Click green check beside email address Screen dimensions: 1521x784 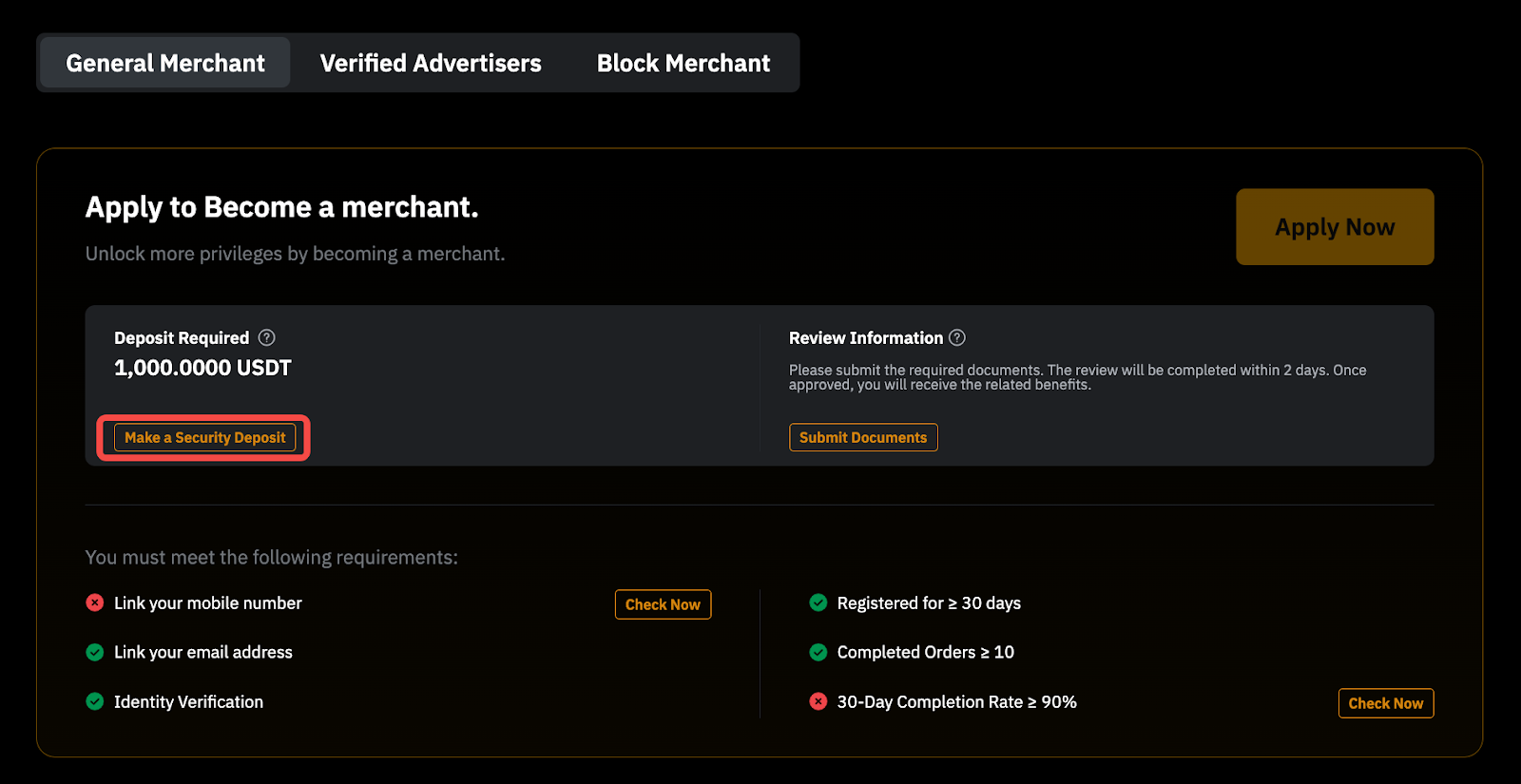pos(95,652)
